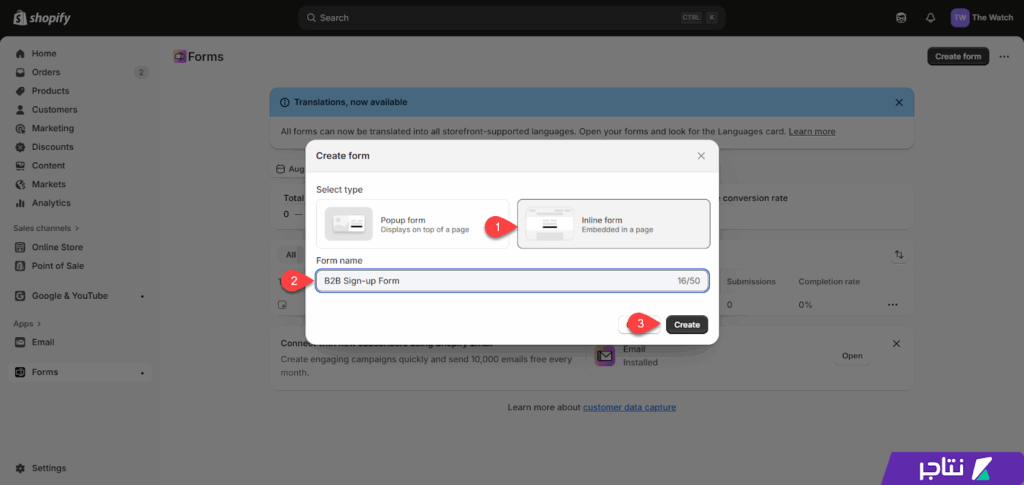
Task: Click the Home icon in sidebar
Action: point(20,54)
